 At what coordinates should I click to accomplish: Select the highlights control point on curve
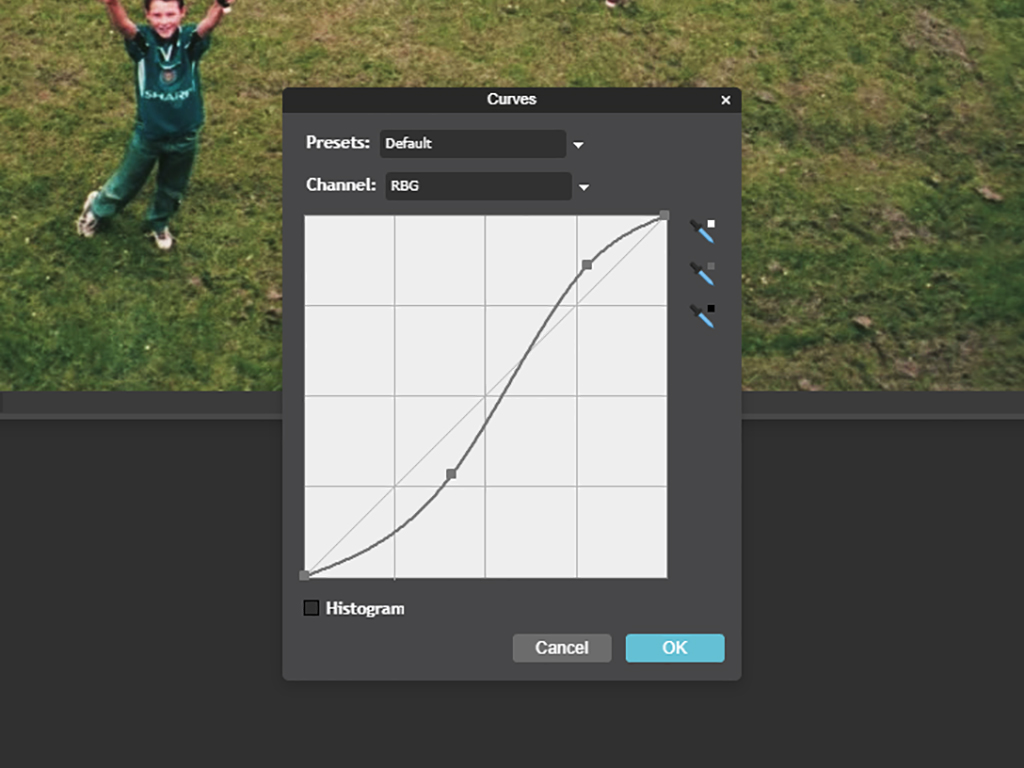pos(587,265)
